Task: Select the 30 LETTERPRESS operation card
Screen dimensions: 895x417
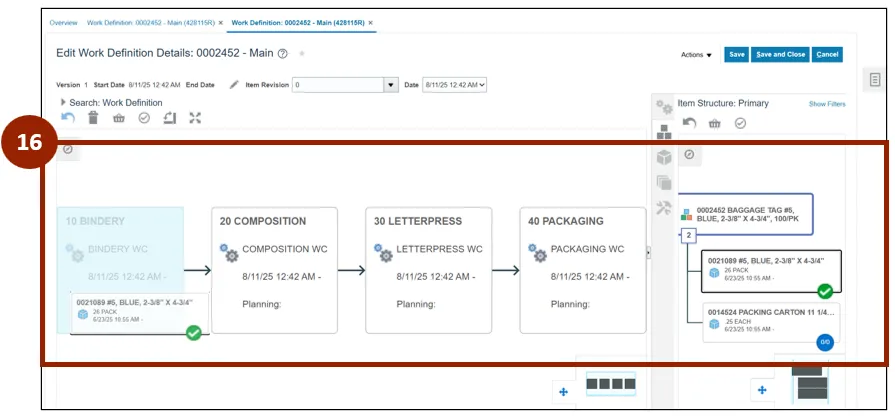Action: click(429, 270)
